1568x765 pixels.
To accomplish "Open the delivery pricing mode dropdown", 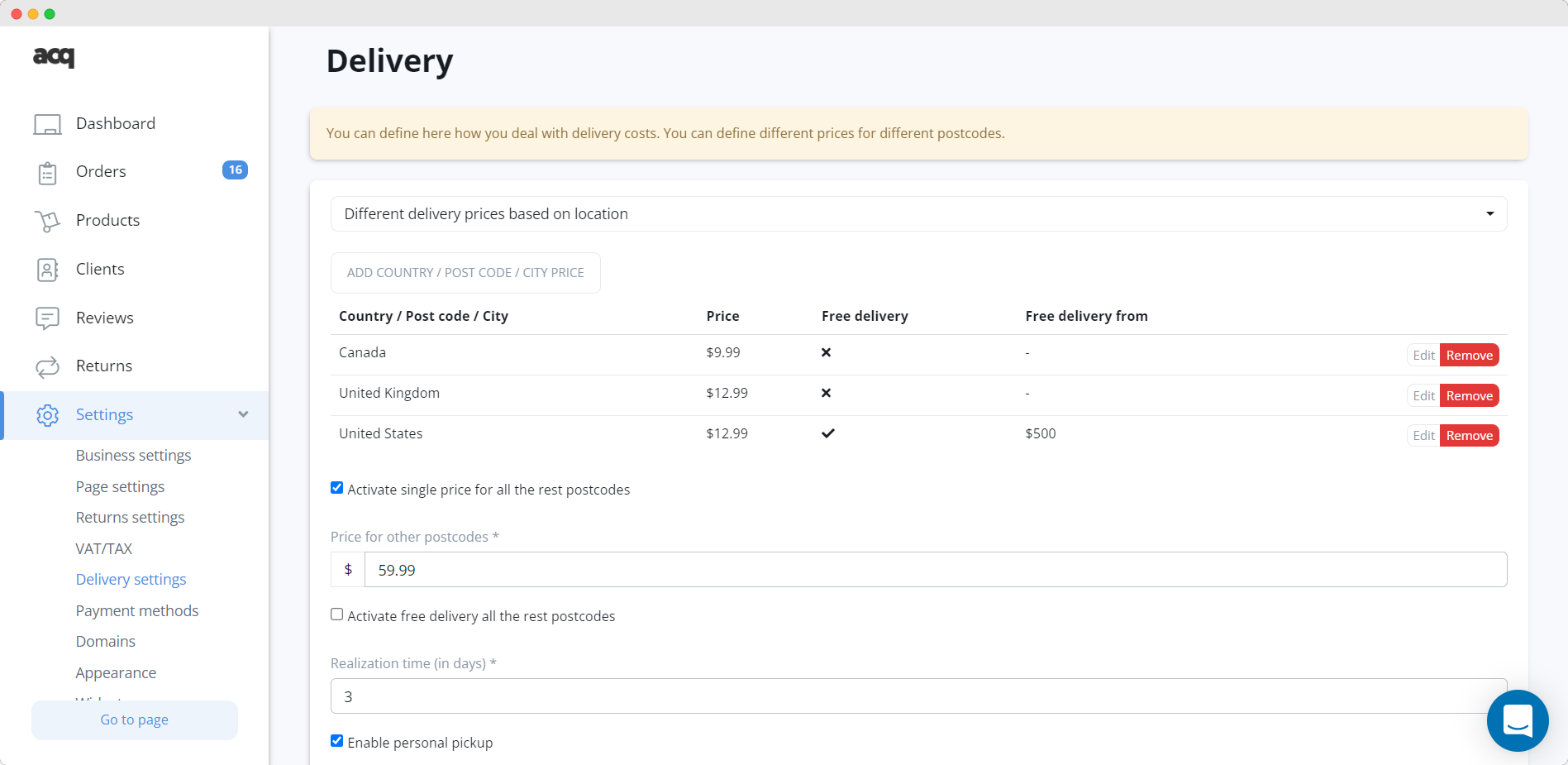I will tap(918, 214).
